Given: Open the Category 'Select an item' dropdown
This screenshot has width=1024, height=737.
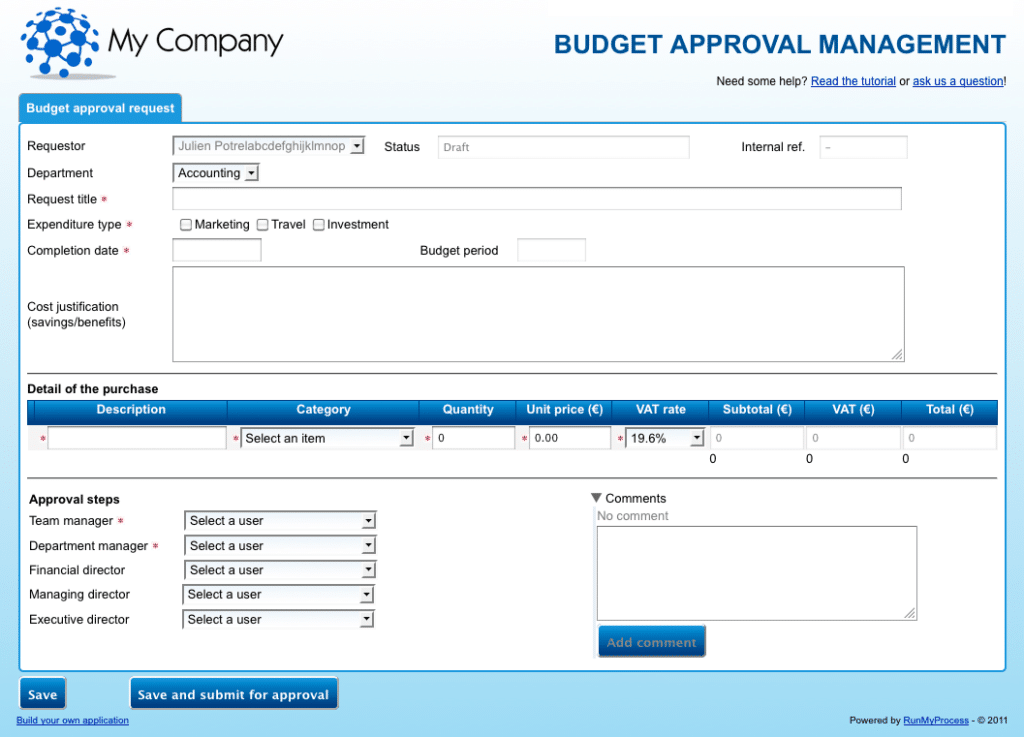Looking at the screenshot, I should point(327,438).
